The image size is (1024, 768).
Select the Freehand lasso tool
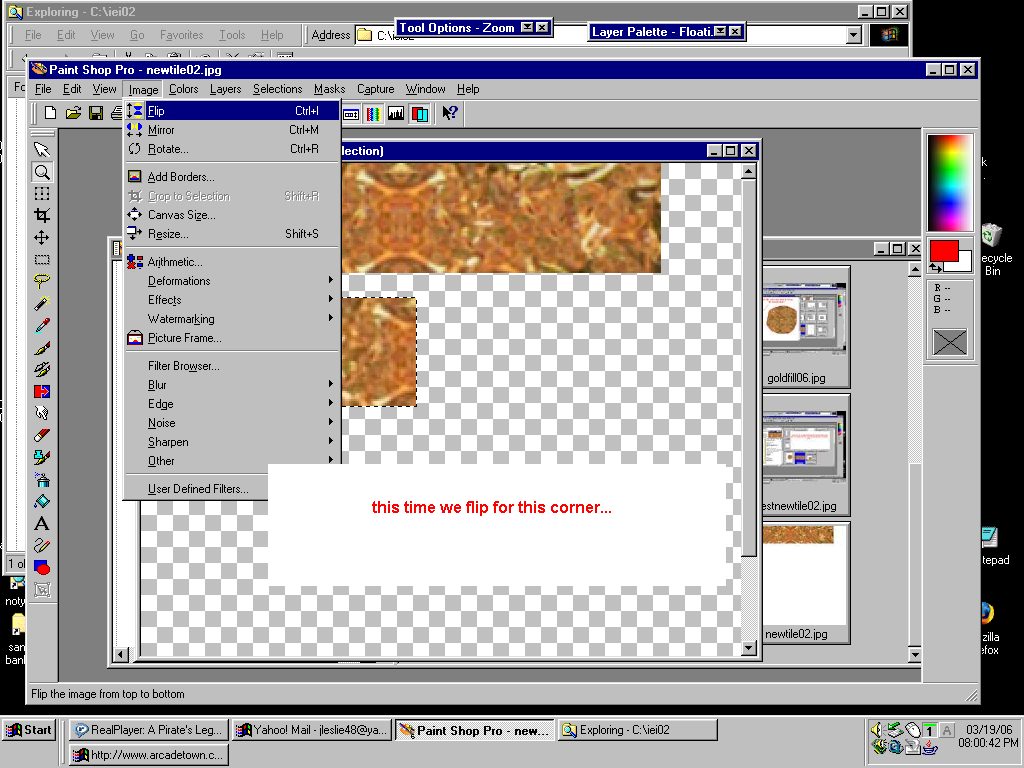coord(42,281)
